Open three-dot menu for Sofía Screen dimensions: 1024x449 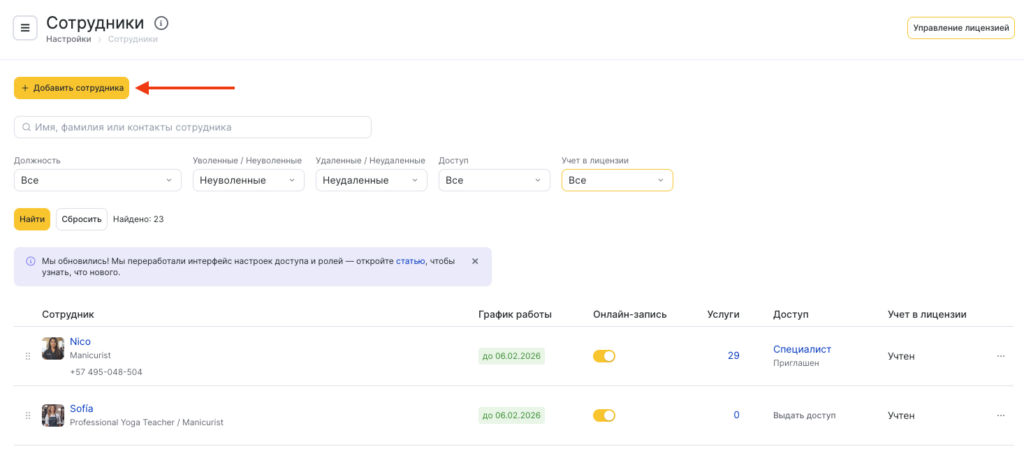pyautogui.click(x=1000, y=415)
